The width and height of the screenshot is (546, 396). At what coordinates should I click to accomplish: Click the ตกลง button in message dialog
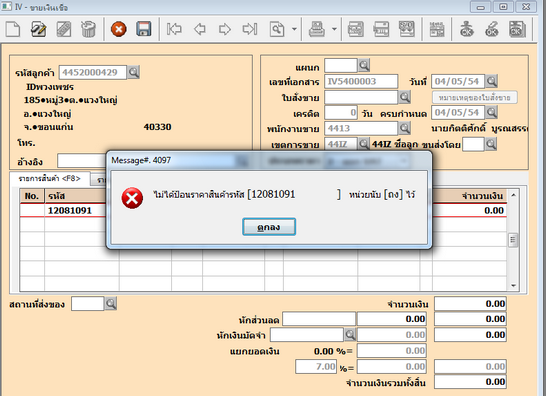click(x=269, y=227)
